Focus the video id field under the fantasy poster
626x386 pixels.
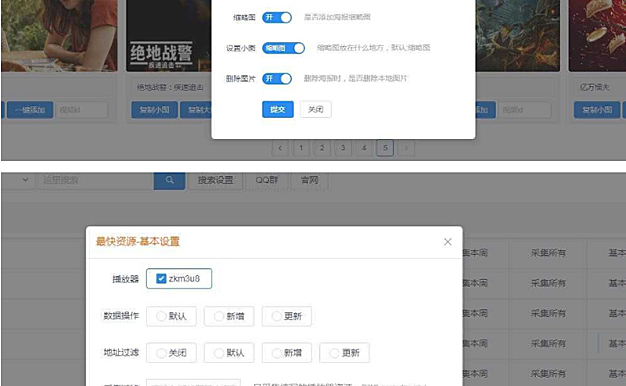[x=525, y=110]
